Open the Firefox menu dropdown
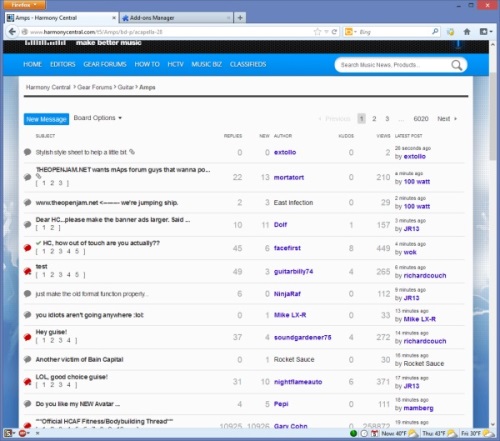The height and width of the screenshot is (441, 500). [23, 5]
